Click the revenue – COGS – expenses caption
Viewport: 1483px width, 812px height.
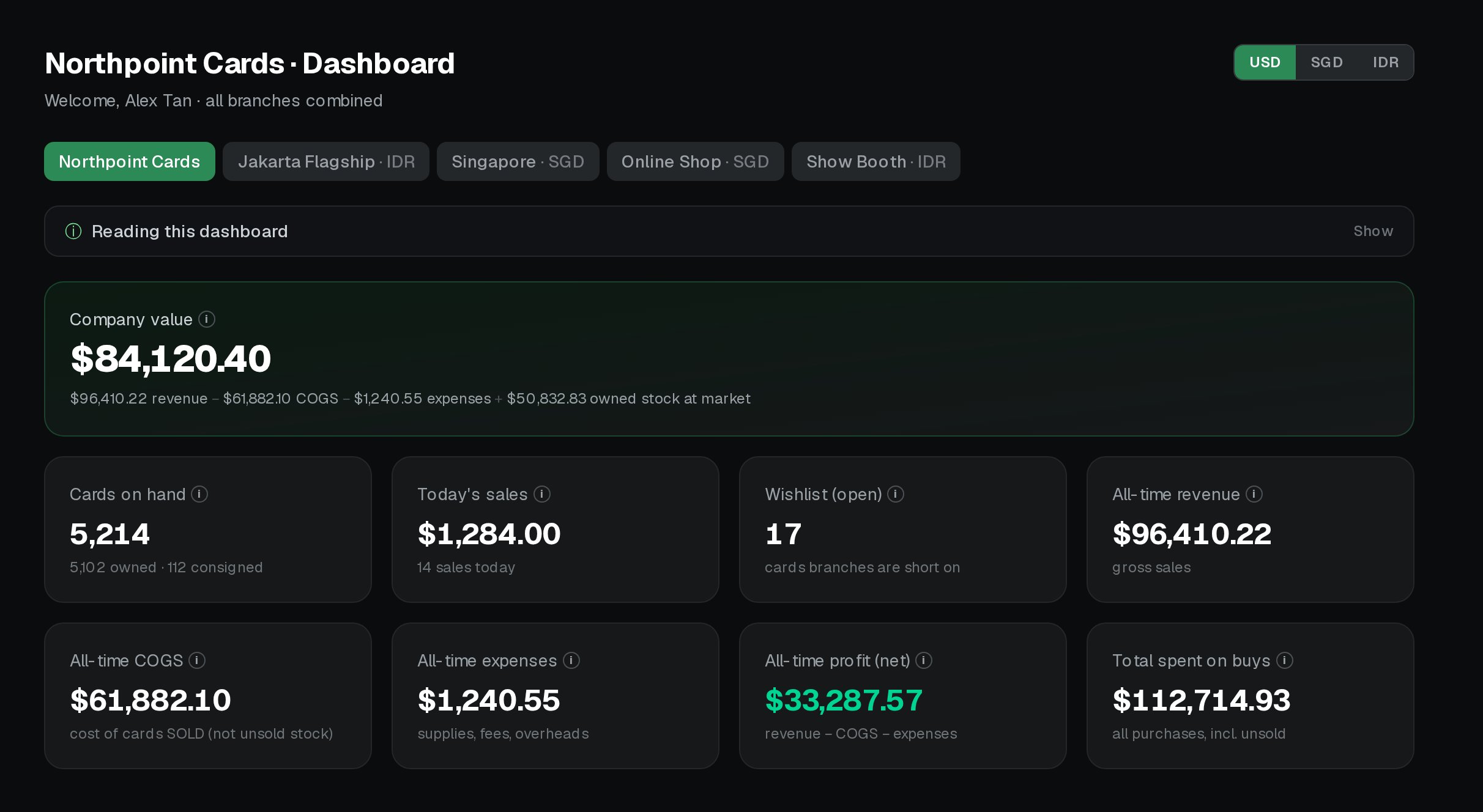(x=861, y=734)
